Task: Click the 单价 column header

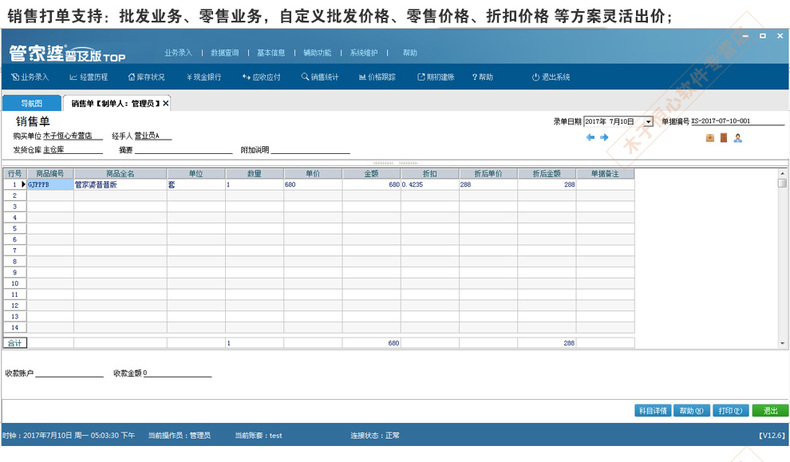Action: coord(313,173)
